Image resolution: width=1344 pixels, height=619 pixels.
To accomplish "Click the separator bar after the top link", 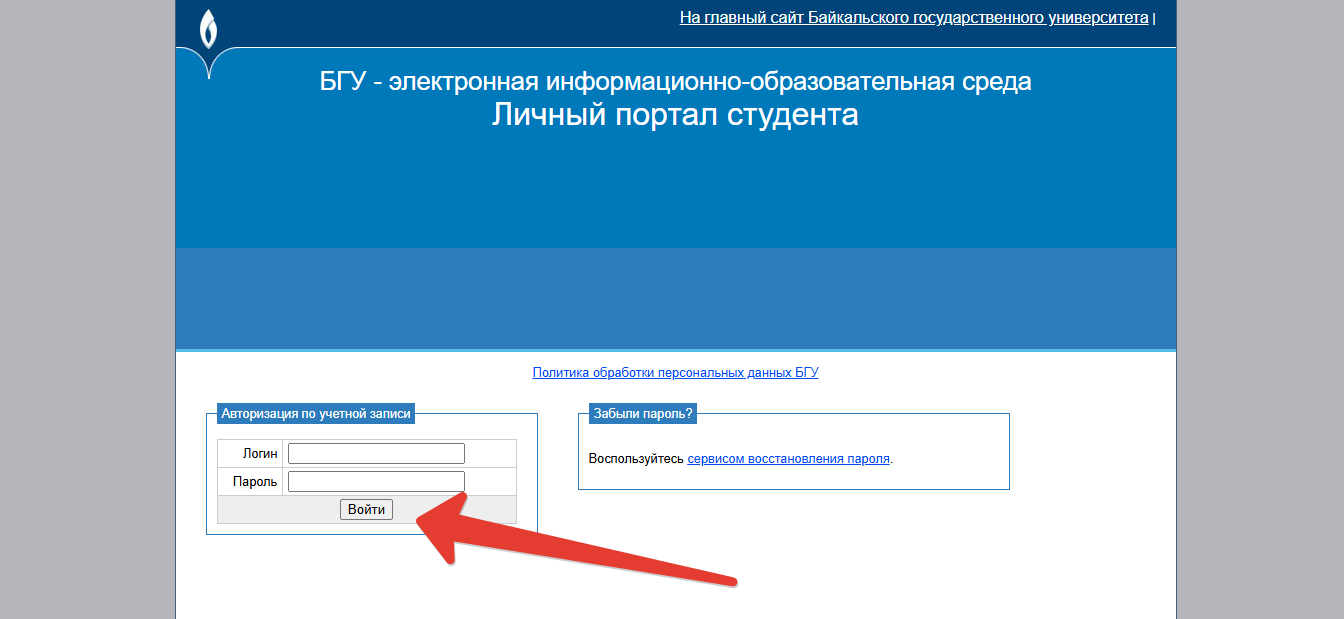I will [1154, 18].
